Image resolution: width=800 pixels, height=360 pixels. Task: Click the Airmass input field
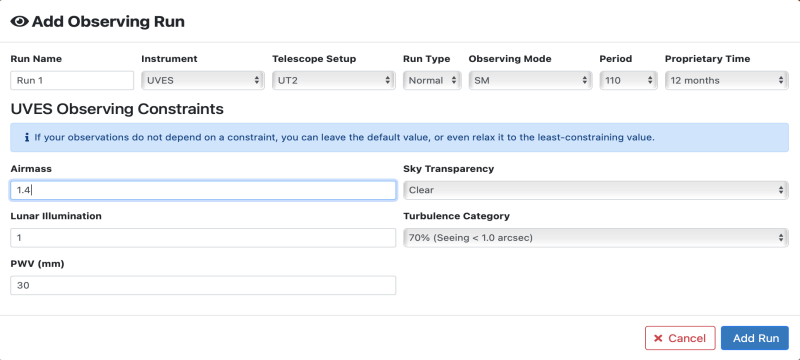coord(203,190)
